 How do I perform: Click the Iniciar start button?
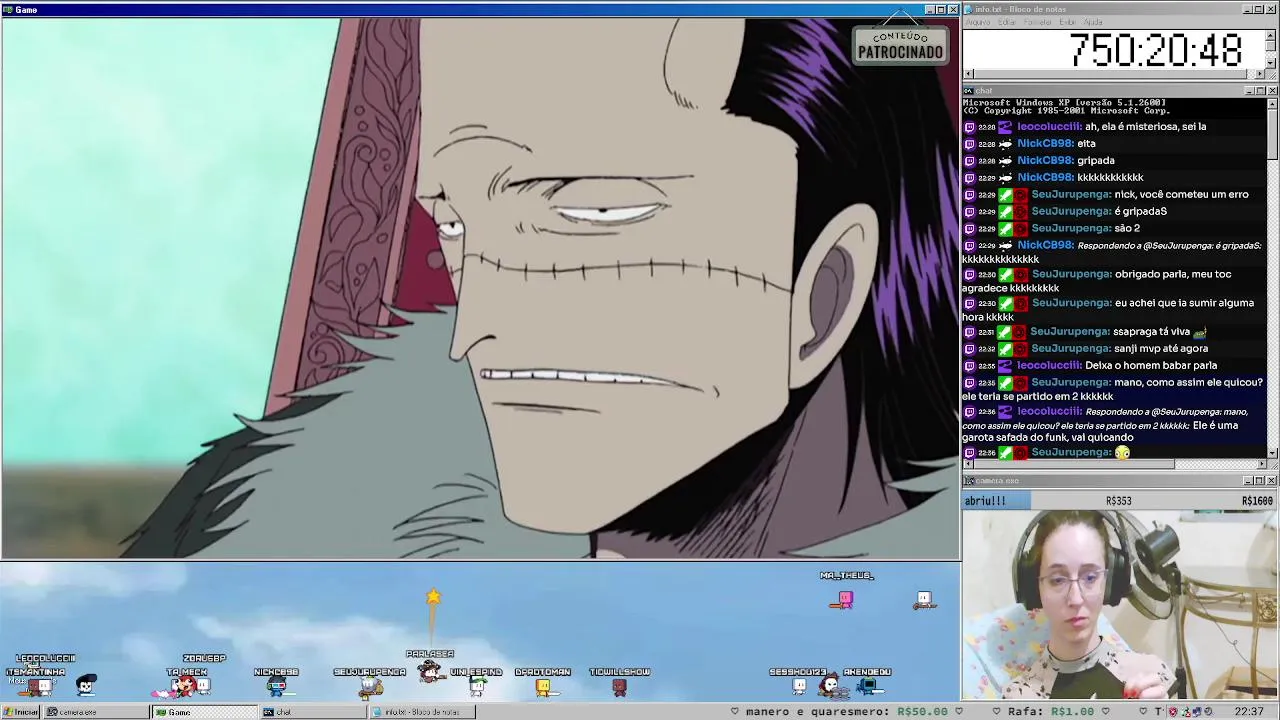20,712
